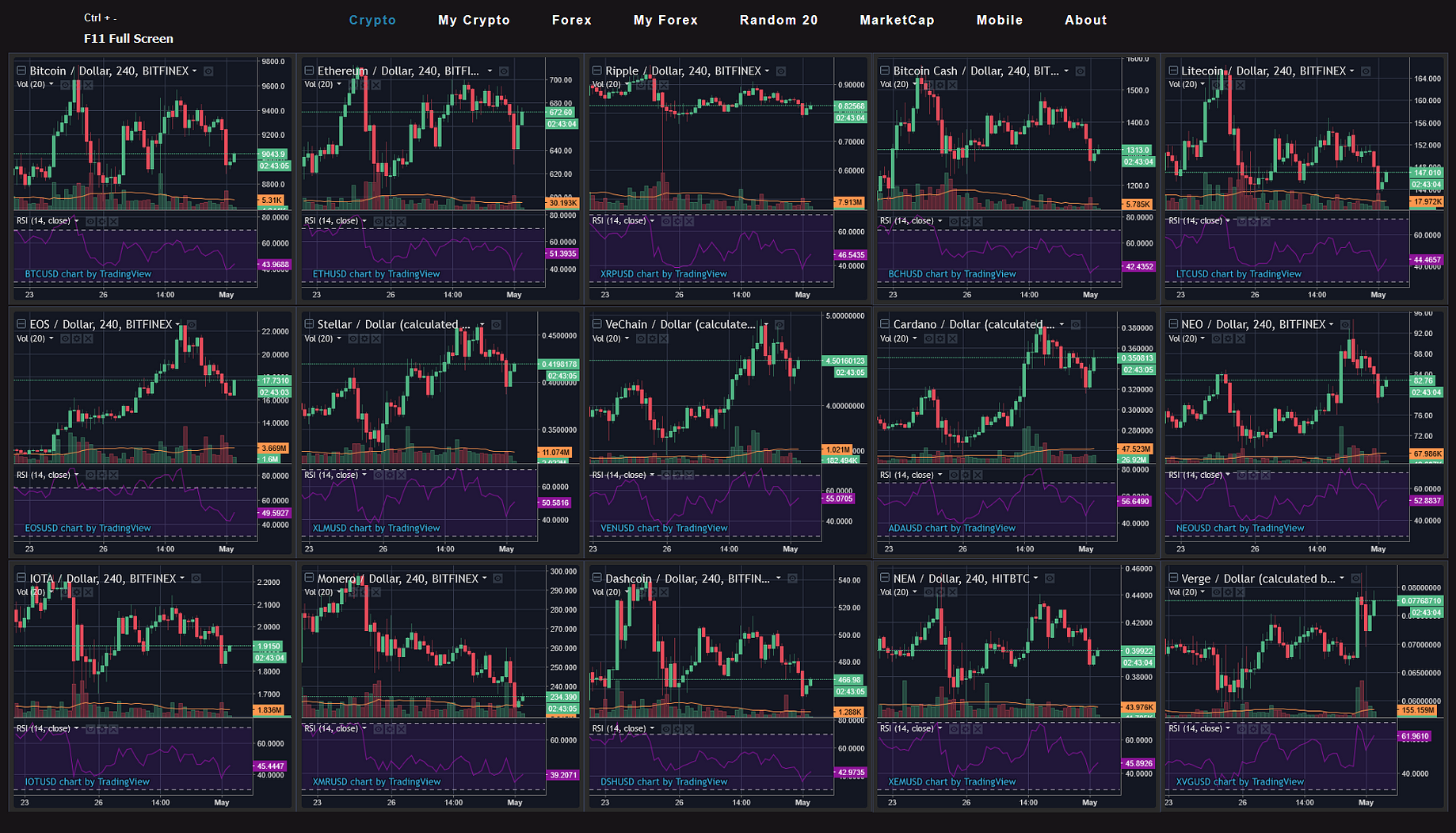Viewport: 1456px width, 833px height.
Task: Switch to the Forex tab
Action: click(572, 20)
